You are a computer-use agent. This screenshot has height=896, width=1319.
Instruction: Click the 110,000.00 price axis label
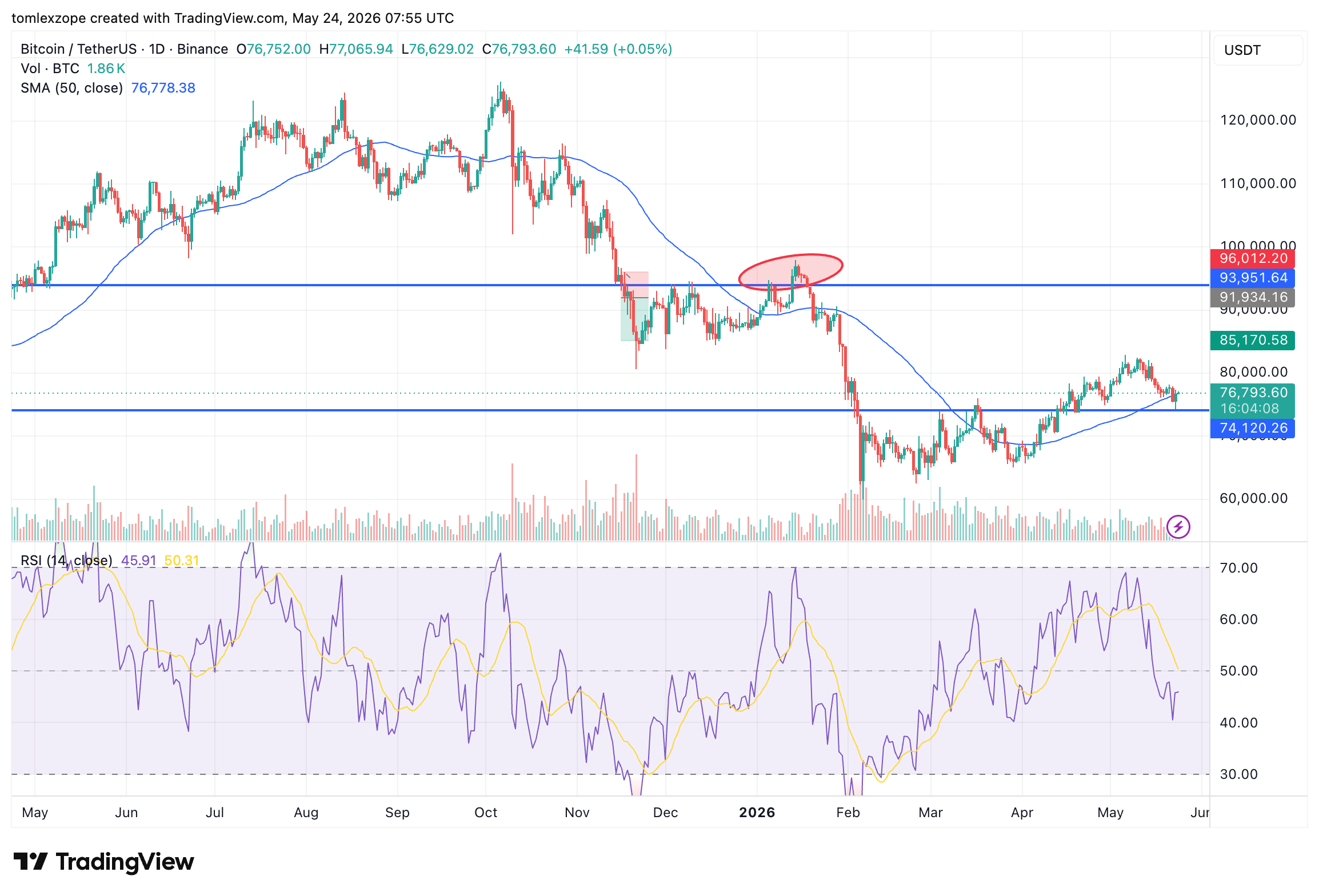pyautogui.click(x=1258, y=183)
